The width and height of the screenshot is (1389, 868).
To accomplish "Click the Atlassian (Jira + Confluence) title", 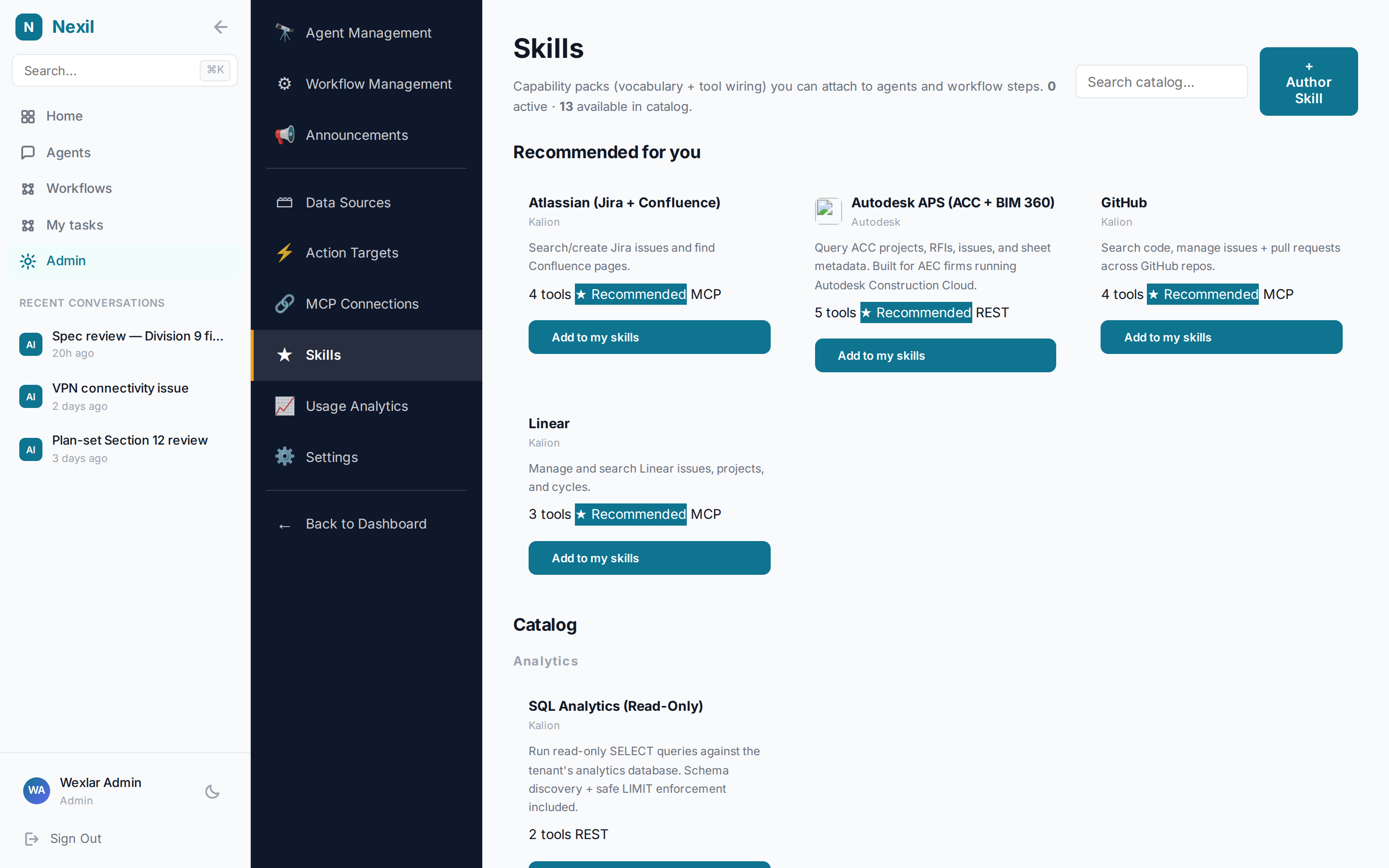I will pos(624,203).
